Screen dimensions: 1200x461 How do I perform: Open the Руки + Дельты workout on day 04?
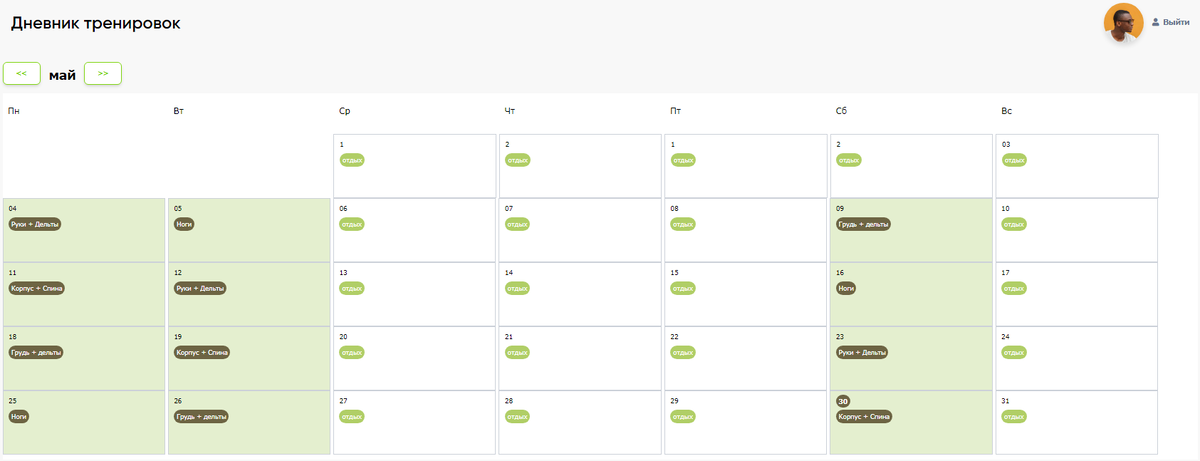[x=35, y=224]
